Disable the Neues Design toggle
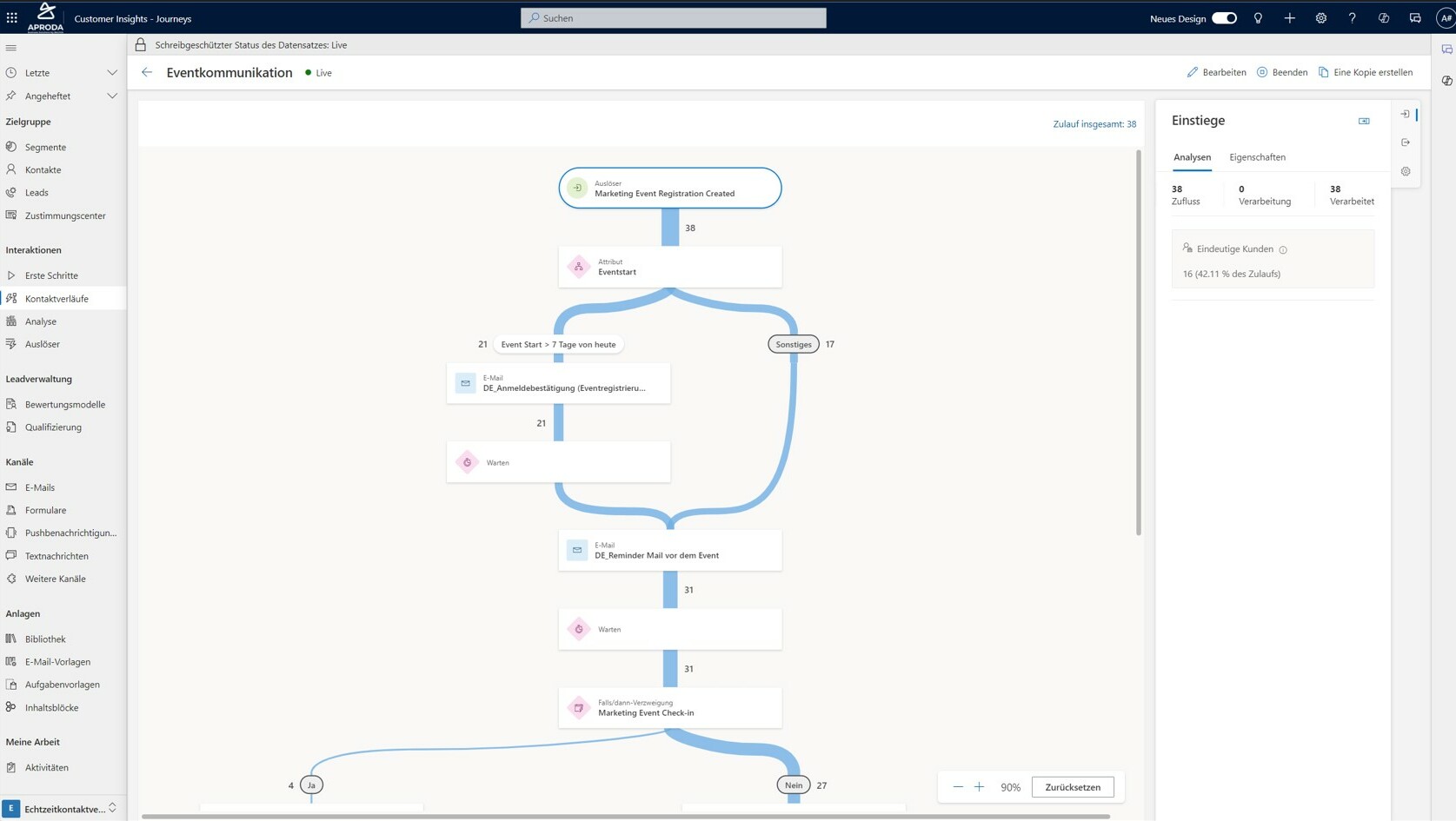This screenshot has width=1456, height=821. pos(1225,17)
